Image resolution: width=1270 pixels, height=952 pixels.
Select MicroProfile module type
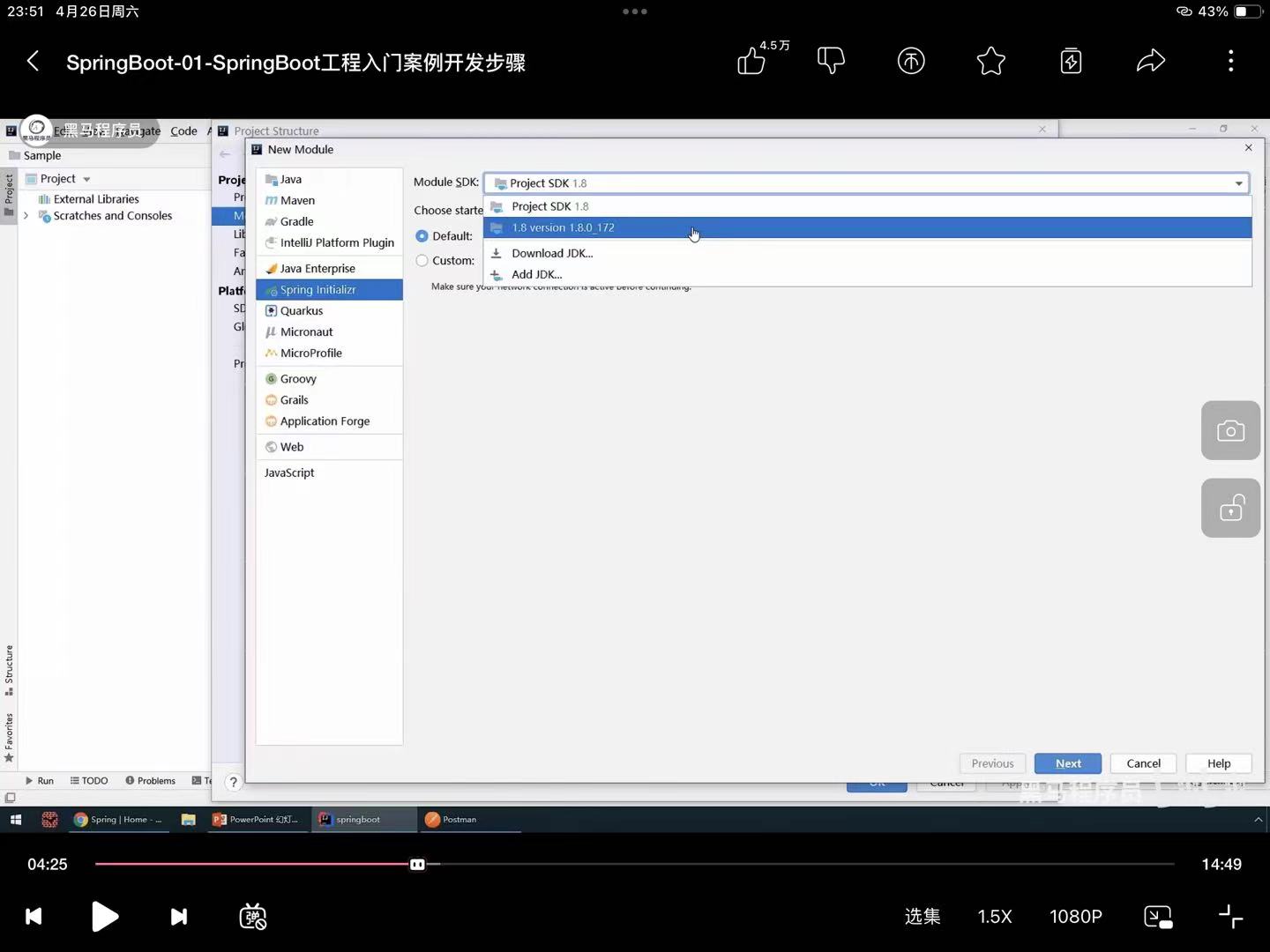(x=329, y=353)
